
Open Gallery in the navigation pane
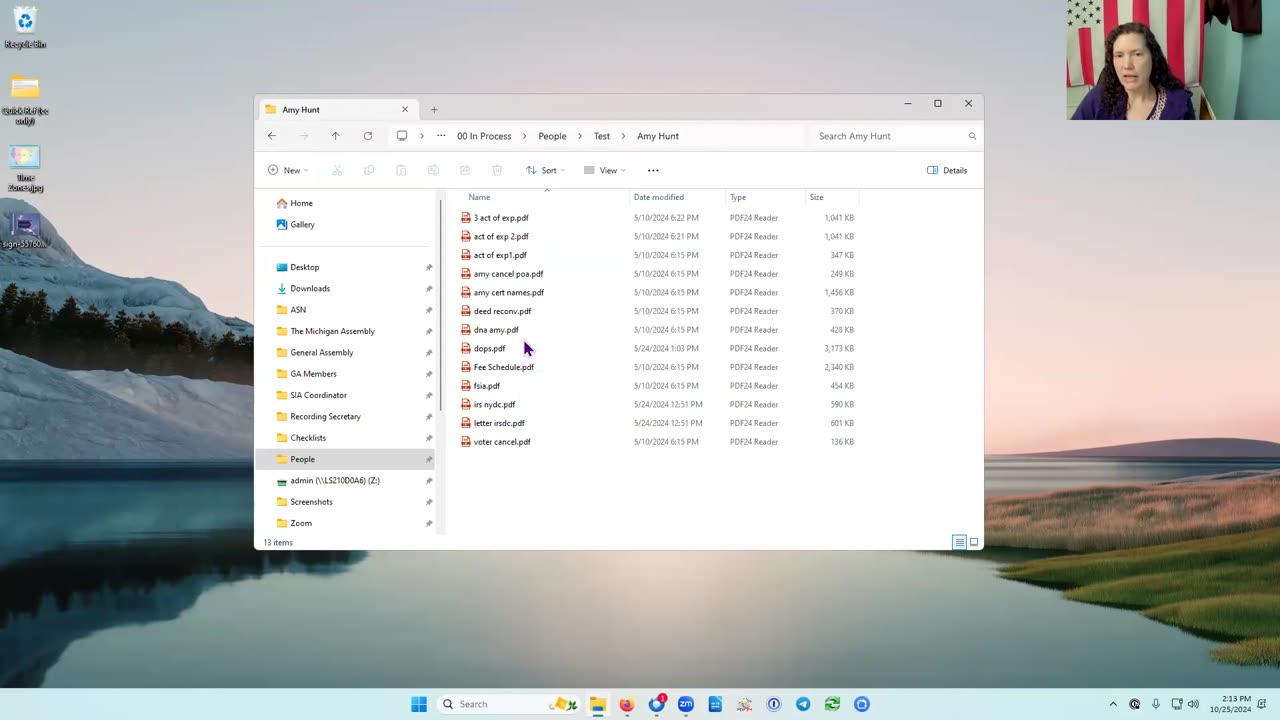tap(302, 225)
